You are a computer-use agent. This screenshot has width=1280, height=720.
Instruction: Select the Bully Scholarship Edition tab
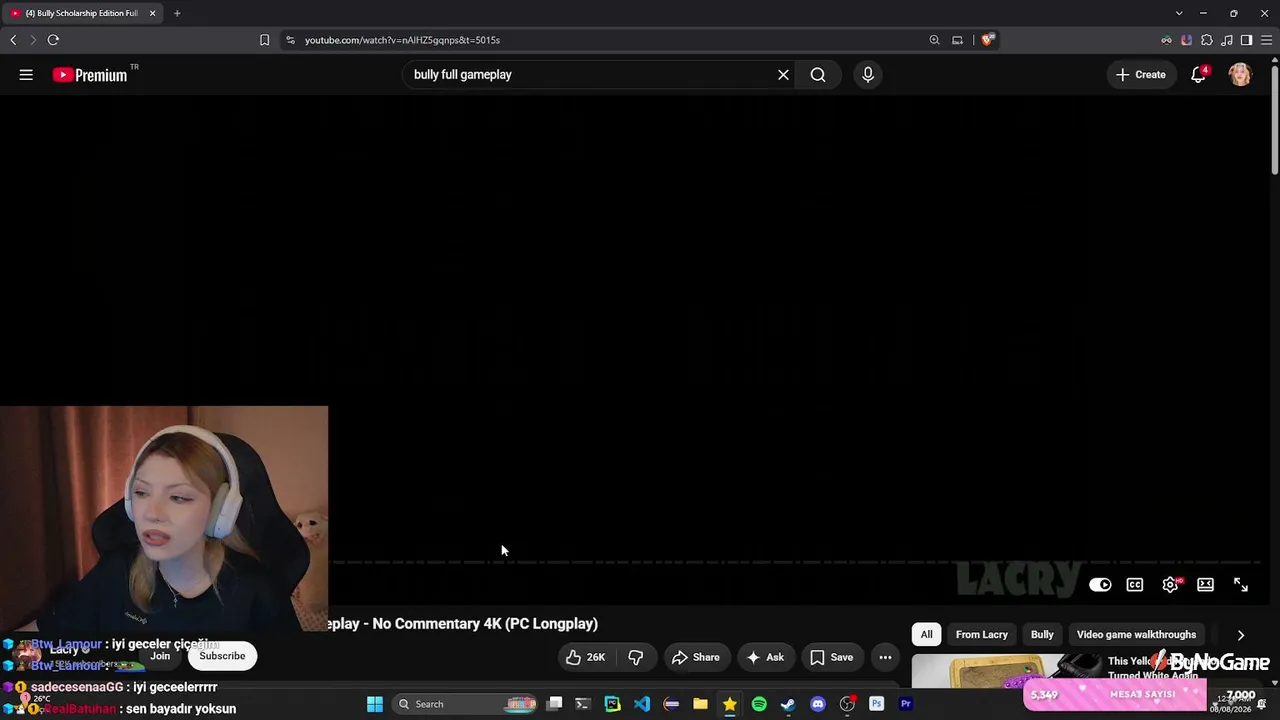(83, 13)
